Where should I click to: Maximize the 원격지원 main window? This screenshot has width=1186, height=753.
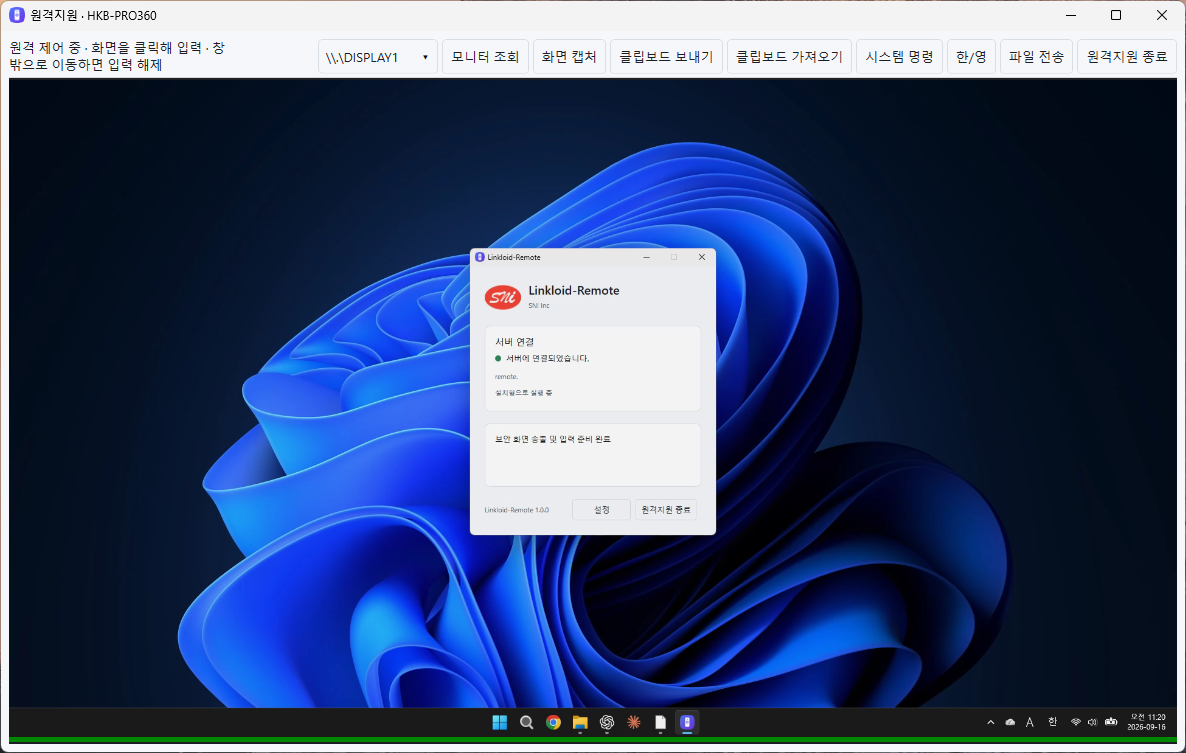pos(1116,15)
